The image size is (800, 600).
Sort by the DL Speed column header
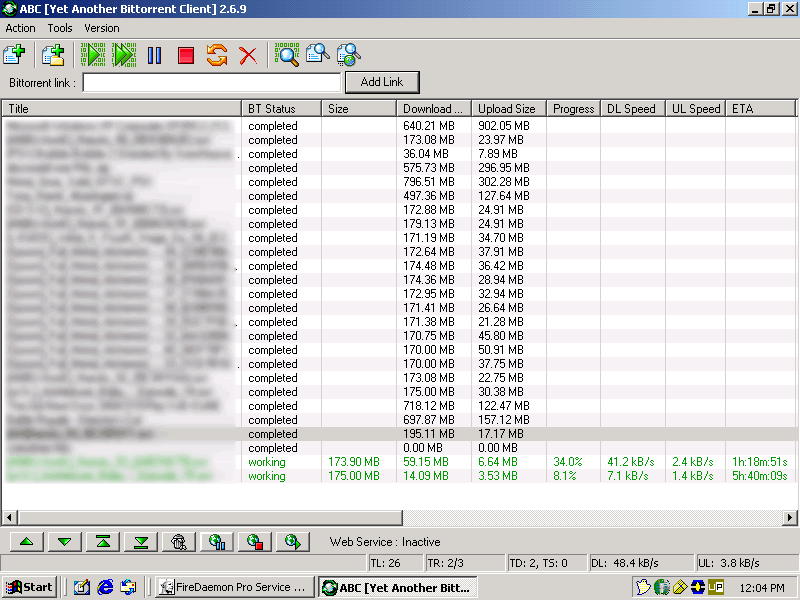click(633, 109)
